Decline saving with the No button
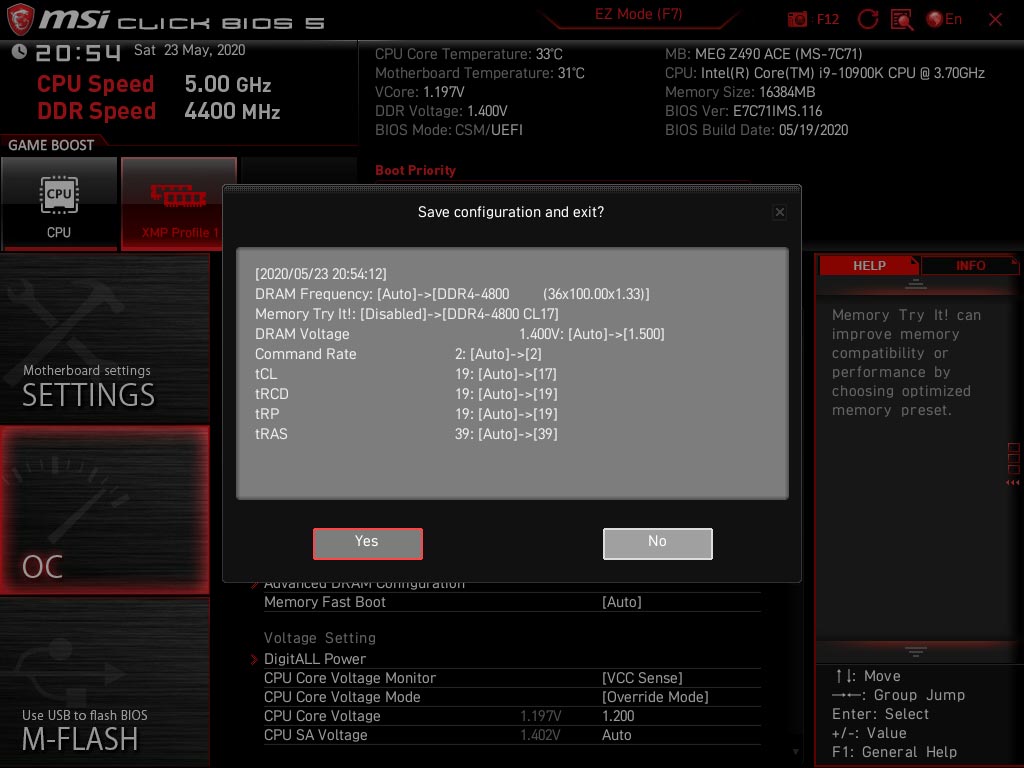1024x768 pixels. point(658,543)
